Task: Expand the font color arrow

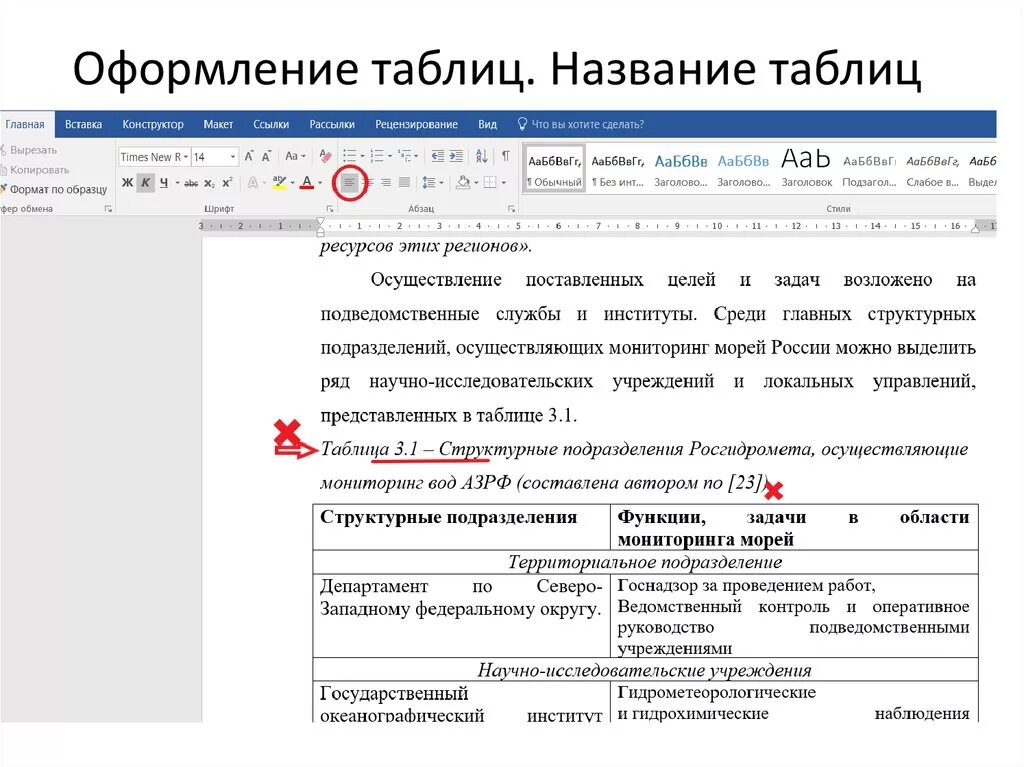Action: point(320,183)
